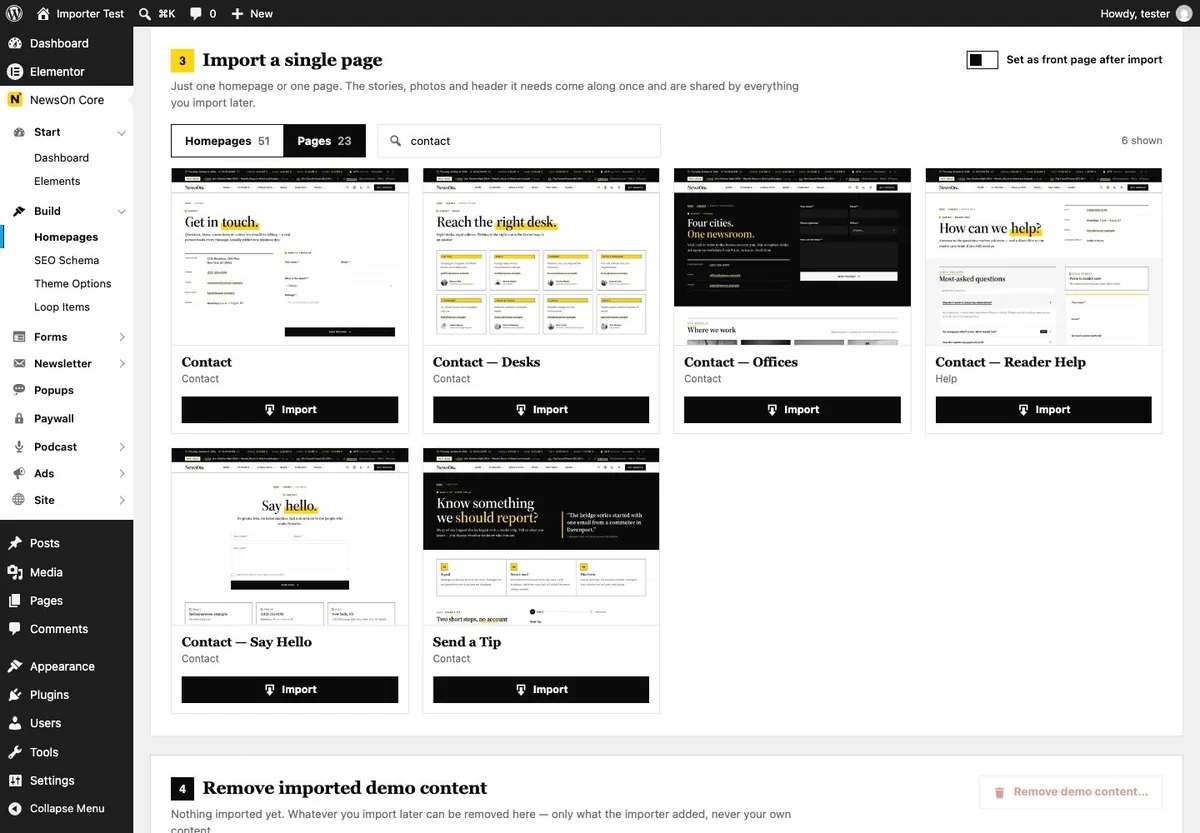
Task: Click the Settings sliders icon
Action: [x=15, y=781]
